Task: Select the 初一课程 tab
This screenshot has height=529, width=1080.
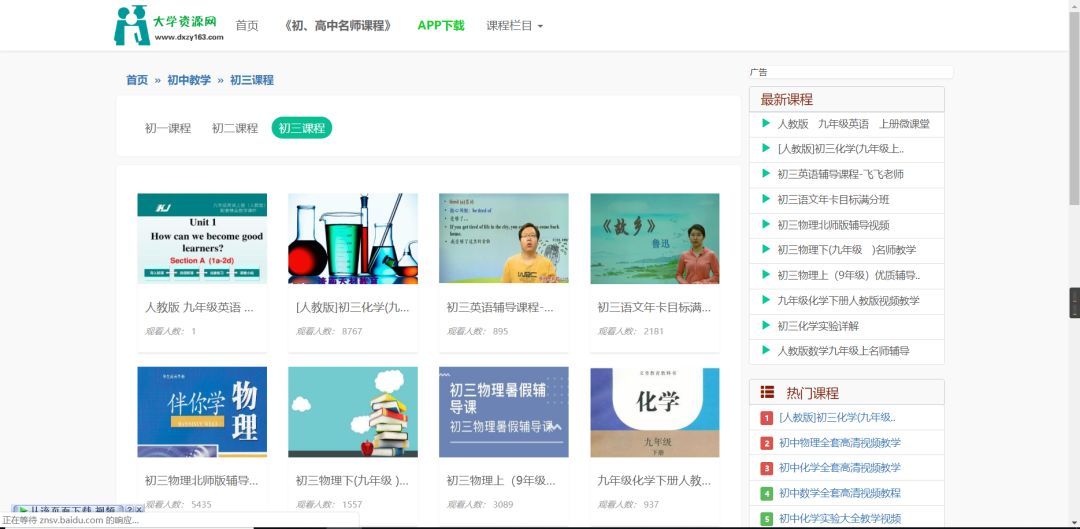Action: pos(167,127)
